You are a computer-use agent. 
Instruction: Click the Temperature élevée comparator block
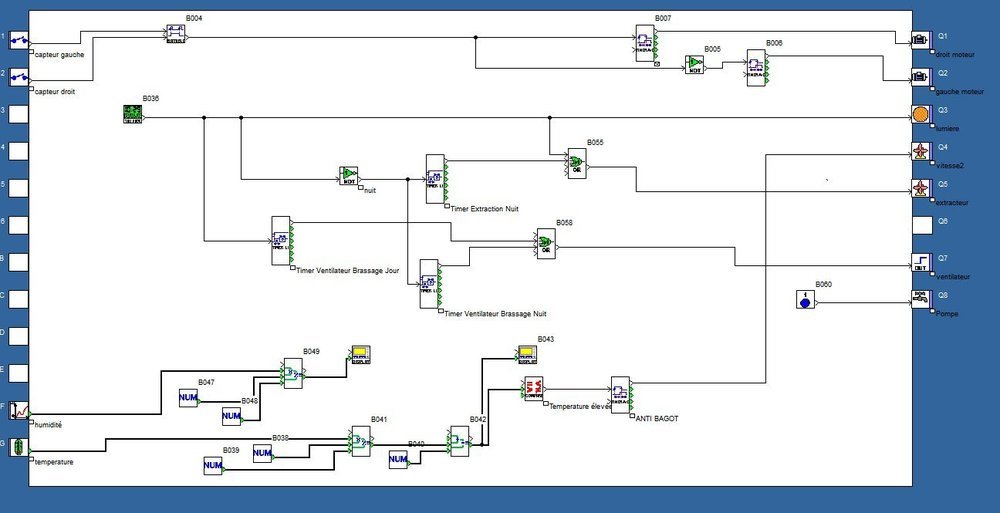pos(534,389)
